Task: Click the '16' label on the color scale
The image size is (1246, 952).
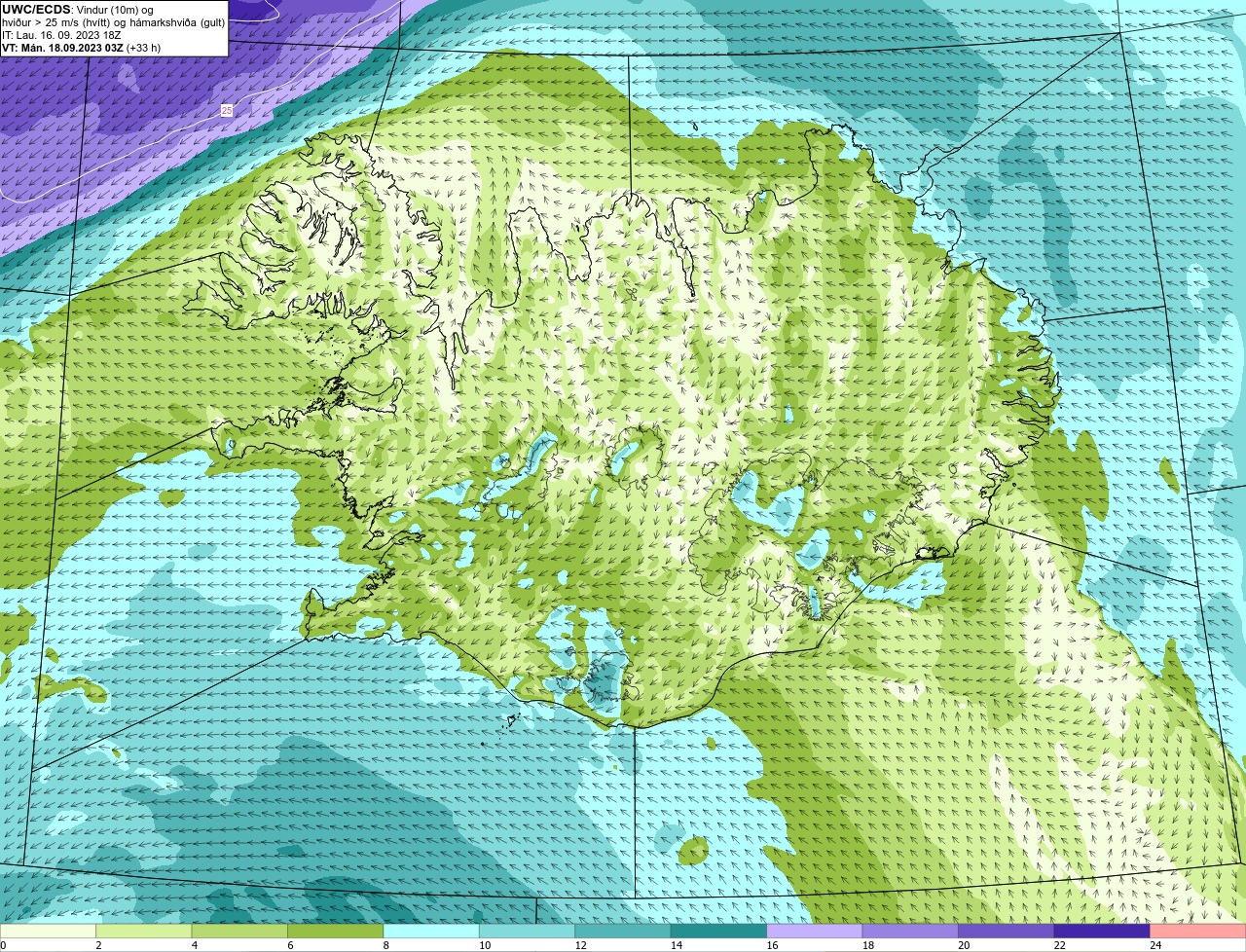Action: (x=772, y=945)
